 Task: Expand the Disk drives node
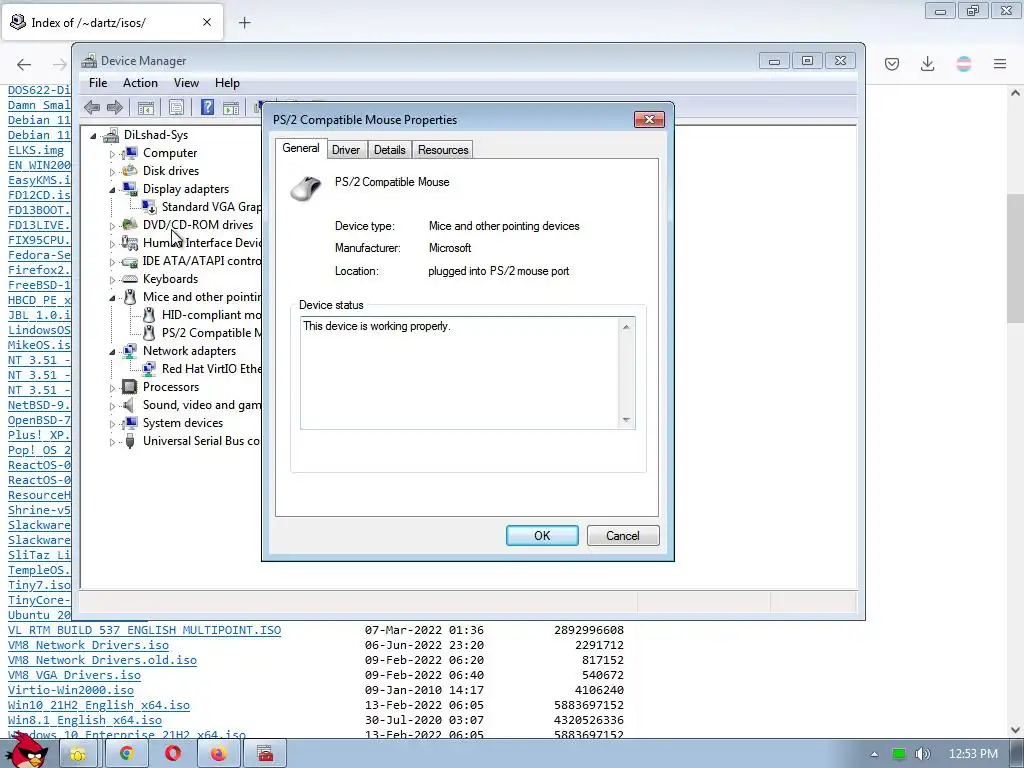112,172
